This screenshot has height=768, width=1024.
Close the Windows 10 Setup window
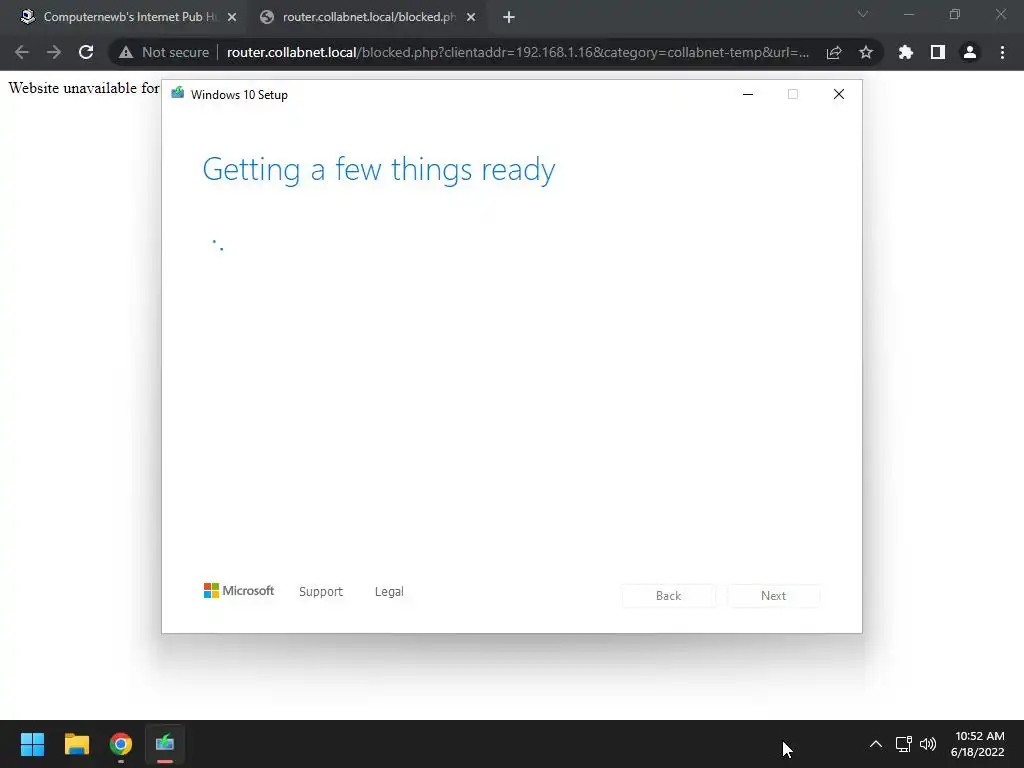(839, 95)
